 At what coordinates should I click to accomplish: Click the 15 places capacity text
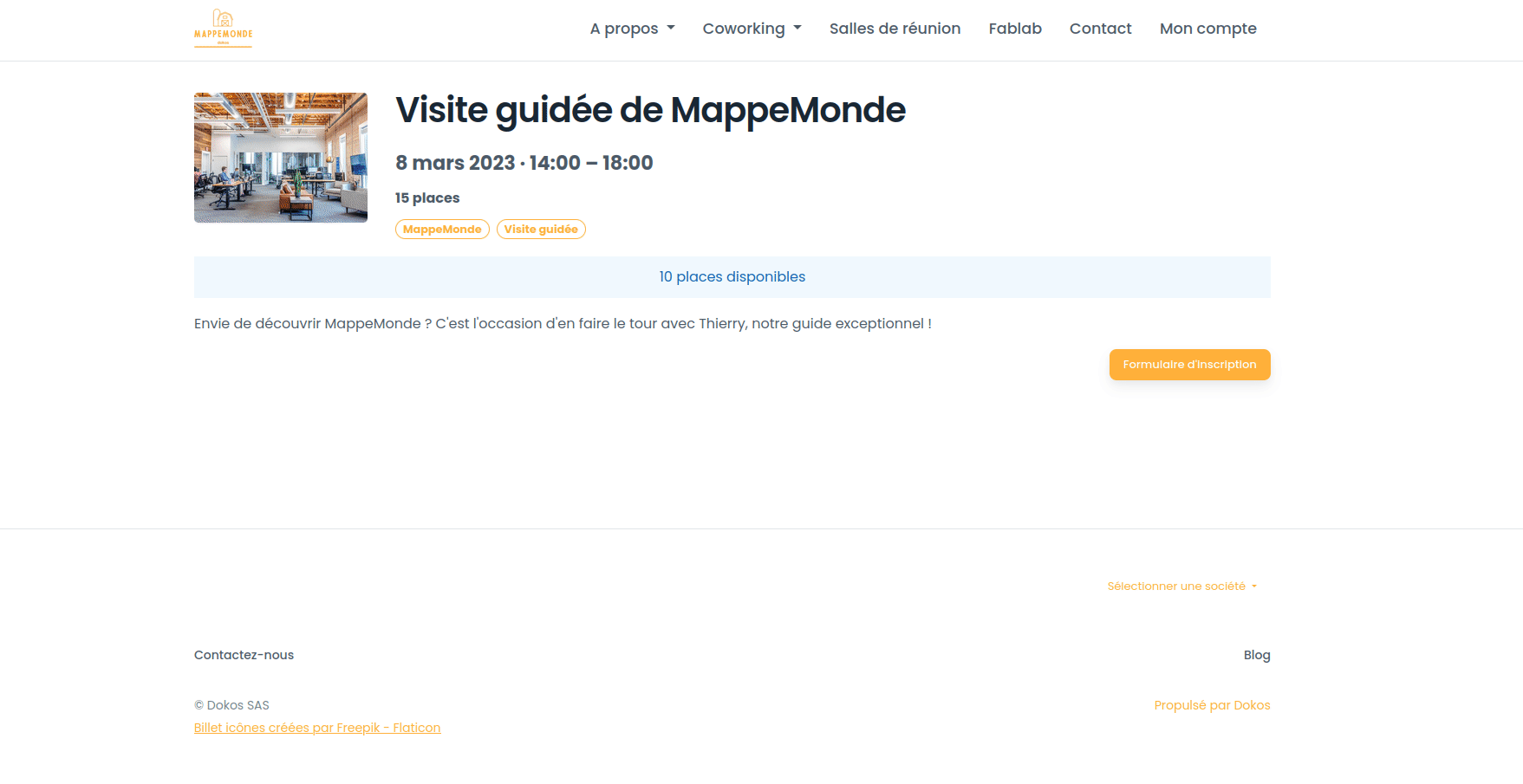tap(427, 198)
